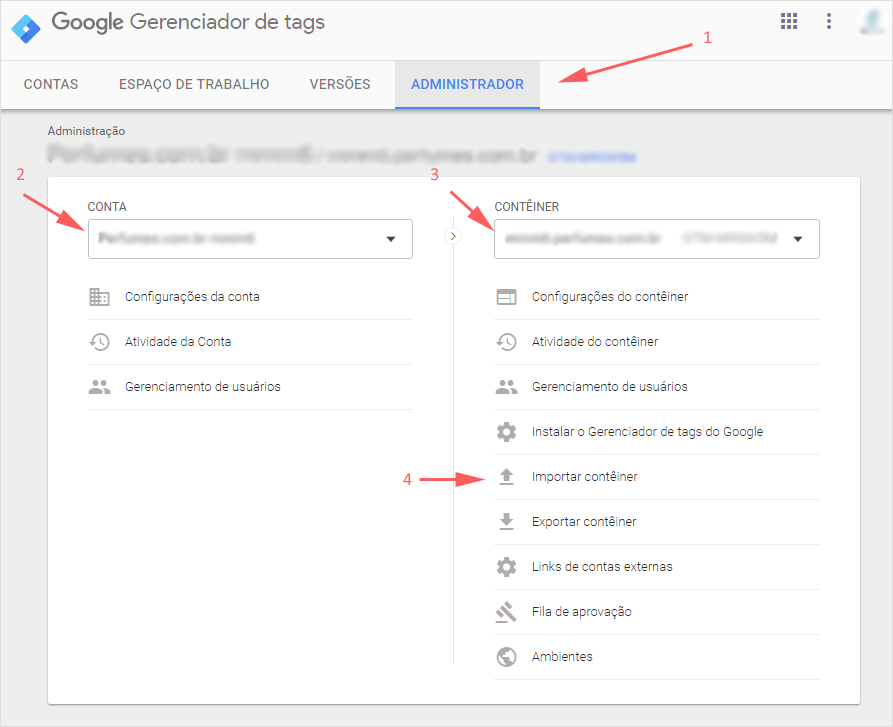Click the download icon for Exportar contêiner
Screen dimensions: 893x727
(506, 521)
